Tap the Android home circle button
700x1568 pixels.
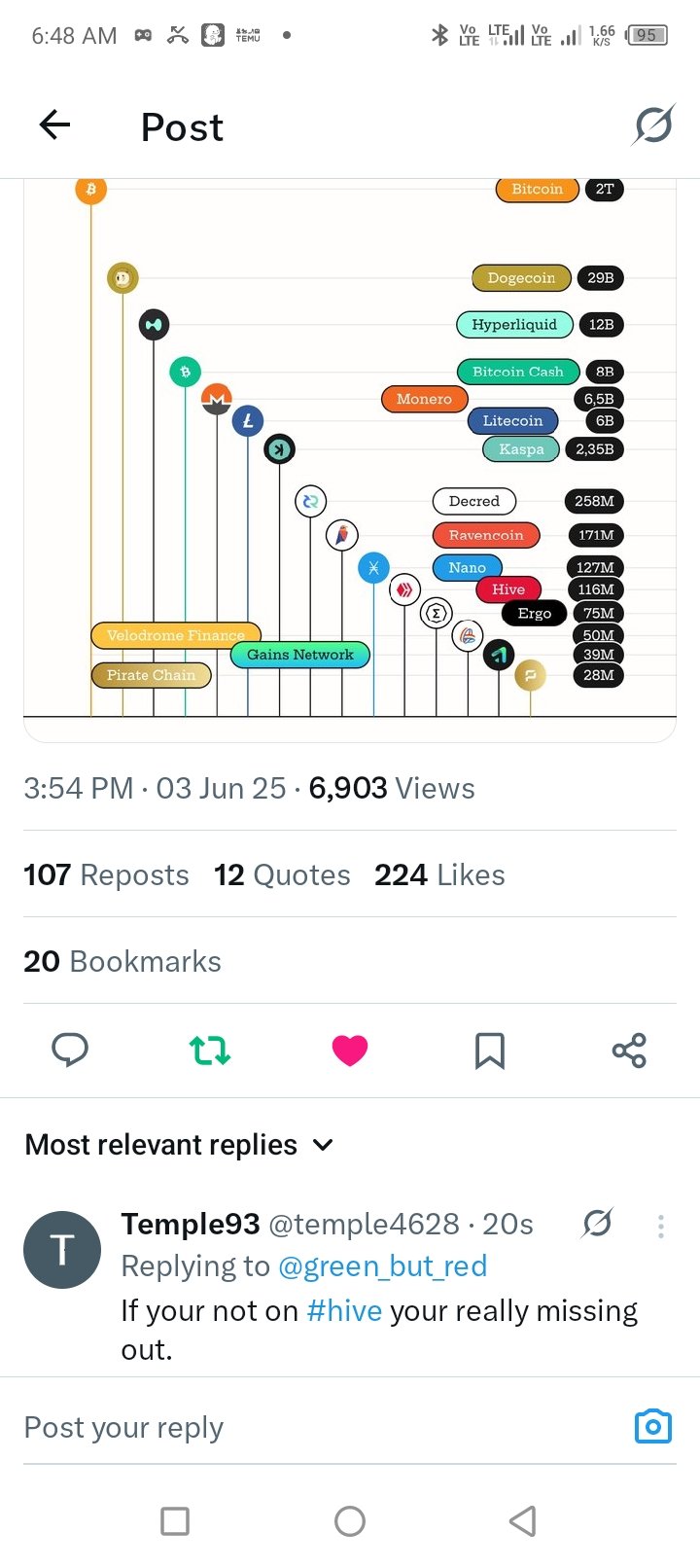pyautogui.click(x=350, y=1520)
